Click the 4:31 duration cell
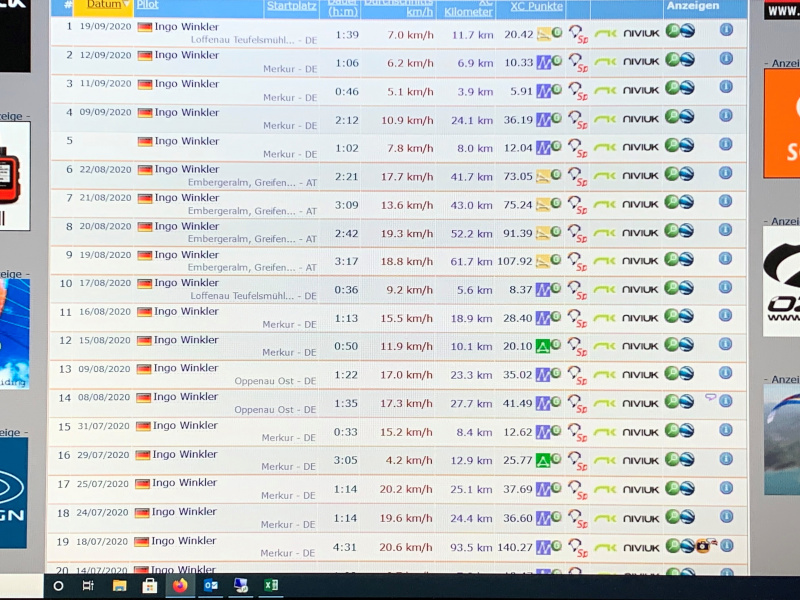The height and width of the screenshot is (600, 800). click(x=344, y=547)
